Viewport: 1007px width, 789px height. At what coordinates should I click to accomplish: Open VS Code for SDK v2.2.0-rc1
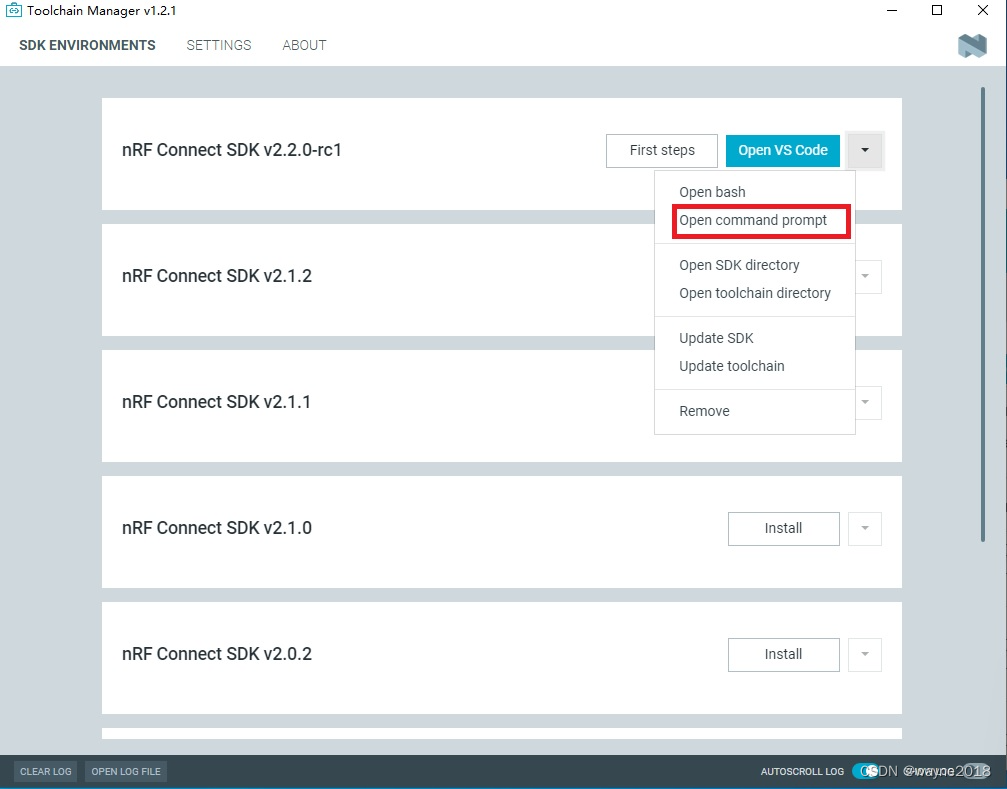click(783, 150)
